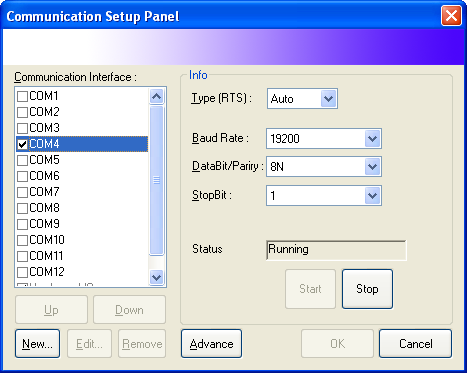This screenshot has height=373, width=467.
Task: Click the Status field showing Running
Action: [336, 250]
